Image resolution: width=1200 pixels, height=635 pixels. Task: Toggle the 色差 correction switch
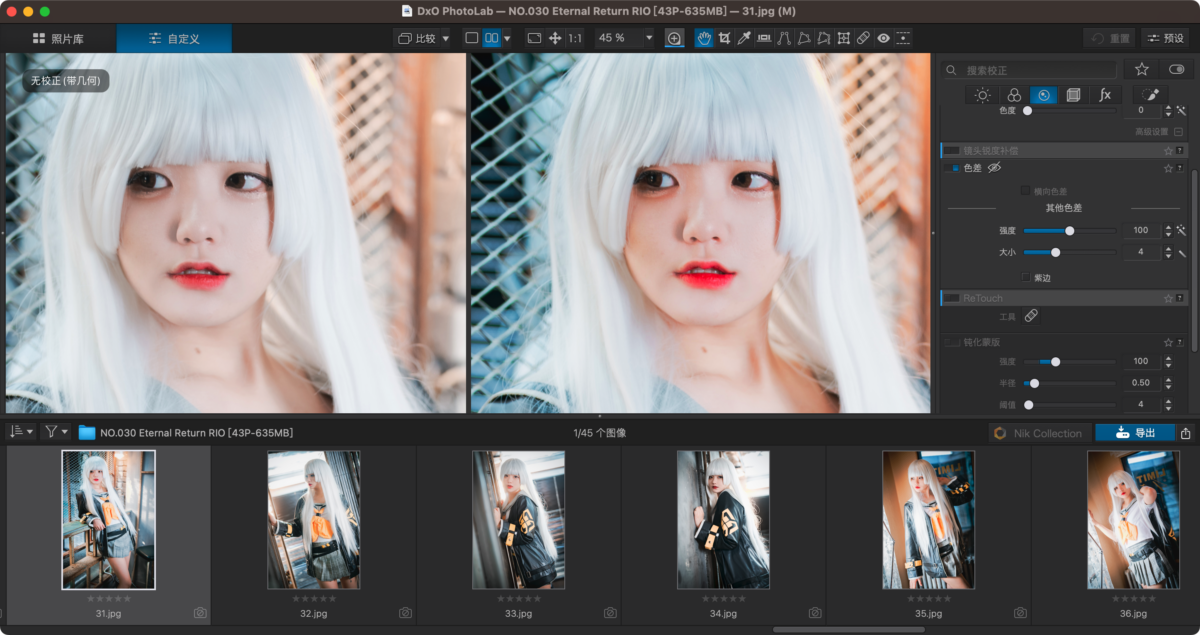[953, 169]
